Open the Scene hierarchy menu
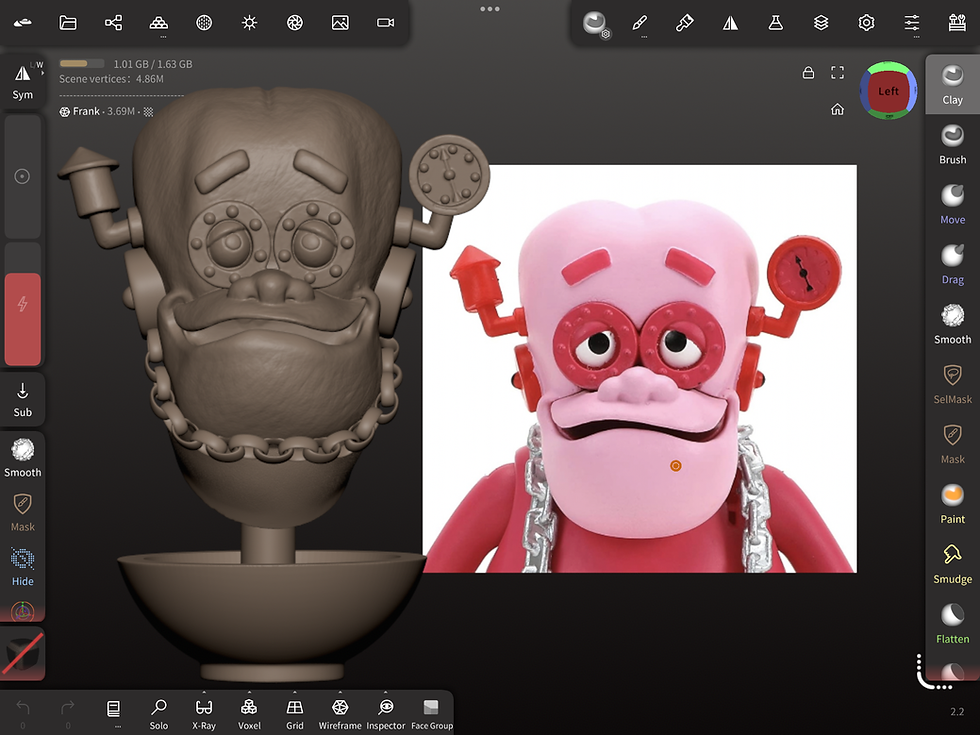The height and width of the screenshot is (735, 980). click(x=113, y=23)
